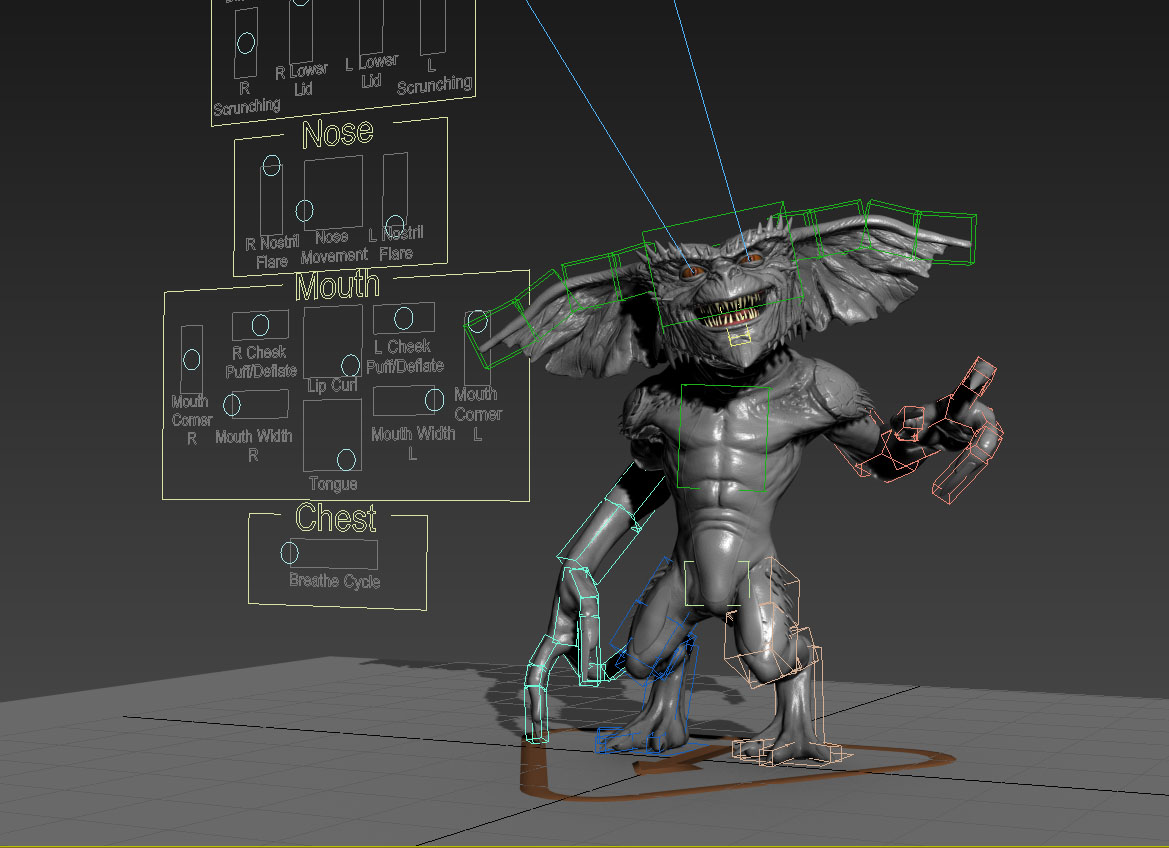The image size is (1169, 848).
Task: Select the large green head control box
Action: (x=723, y=266)
